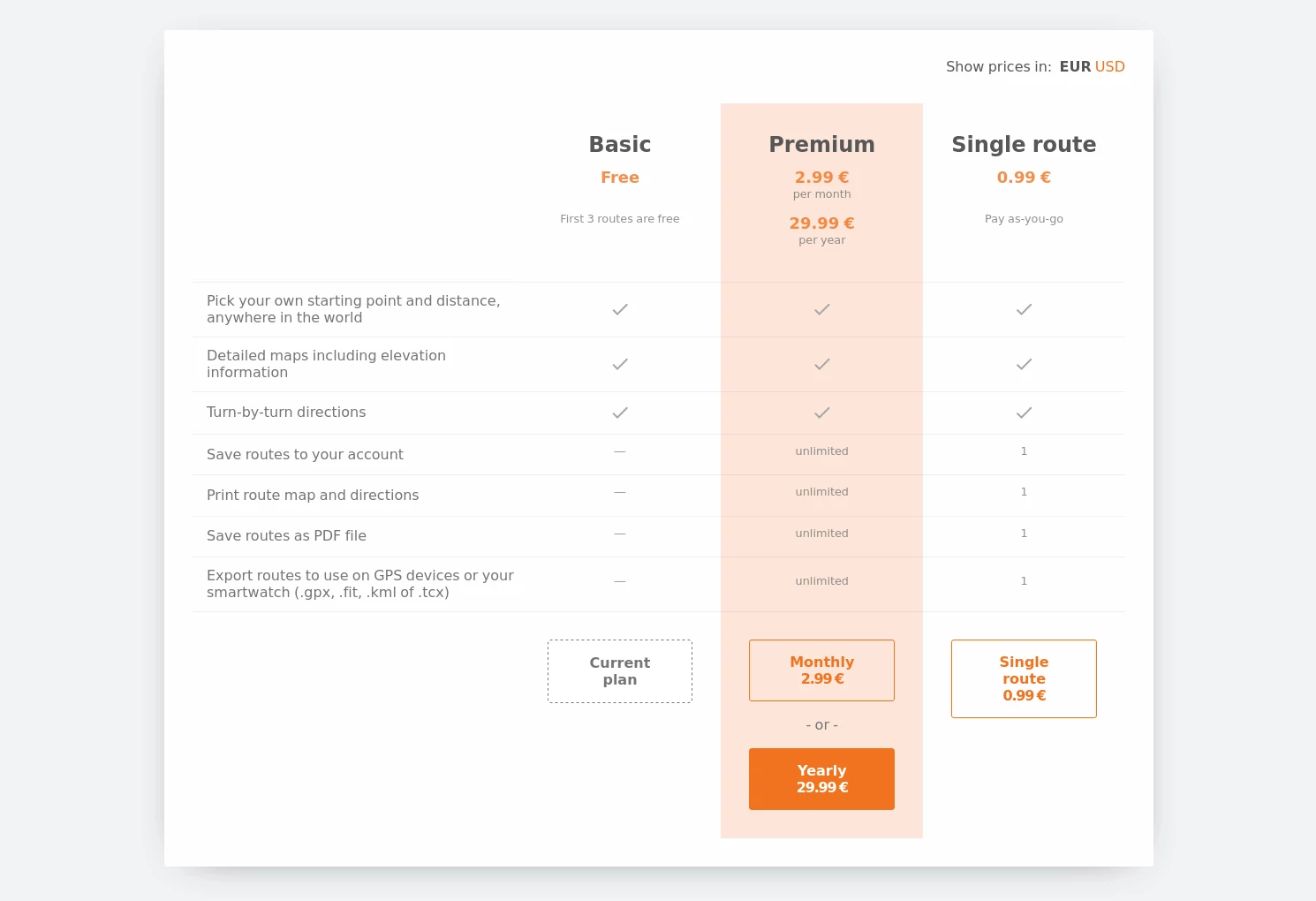Select EUR currency option
This screenshot has width=1316, height=901.
tap(1075, 66)
